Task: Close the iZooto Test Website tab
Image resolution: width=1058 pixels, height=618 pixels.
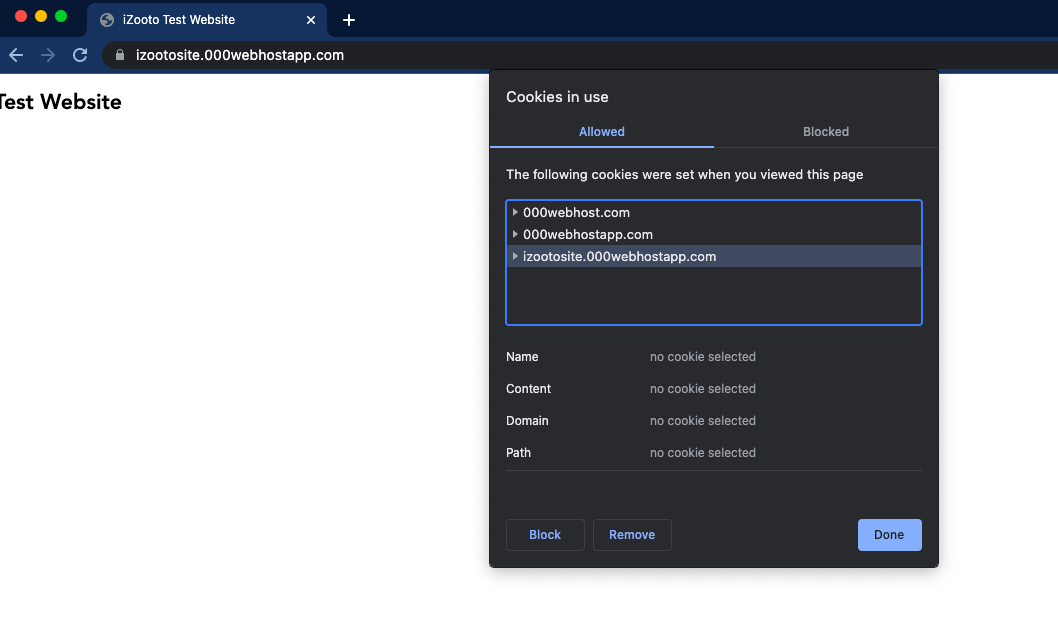Action: (311, 20)
